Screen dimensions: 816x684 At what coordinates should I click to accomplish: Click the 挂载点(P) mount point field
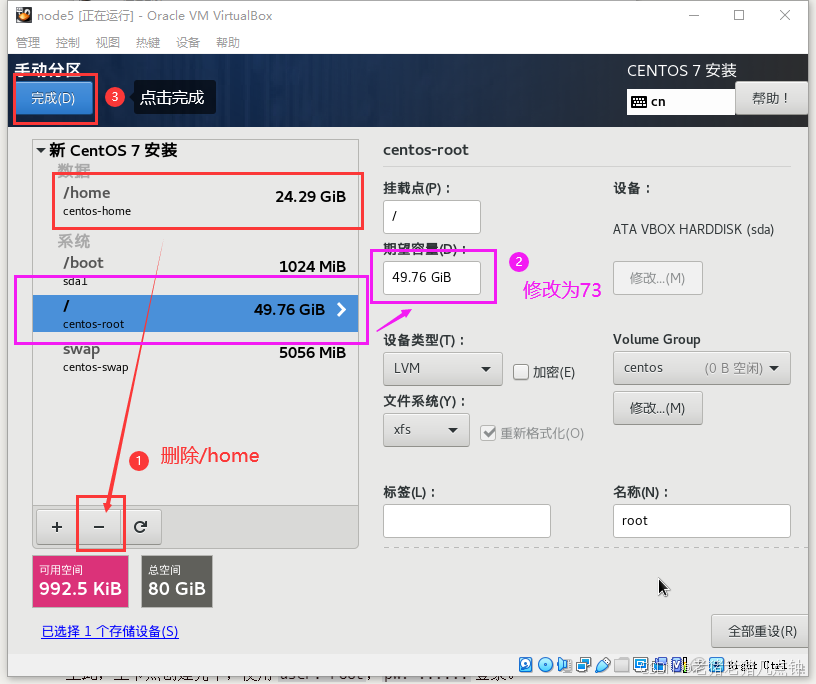[x=432, y=217]
